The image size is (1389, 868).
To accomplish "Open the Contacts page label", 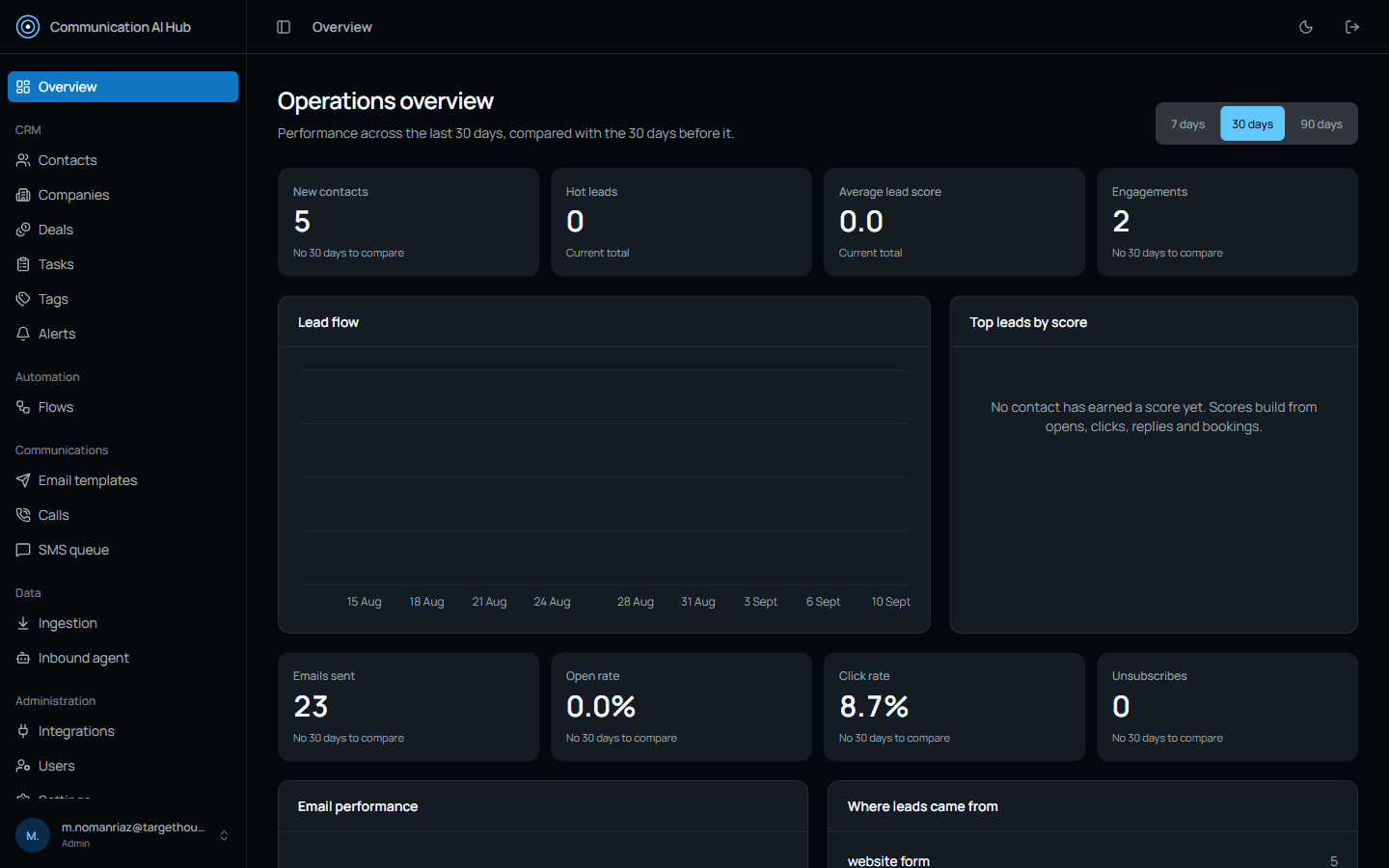I will pyautogui.click(x=68, y=160).
